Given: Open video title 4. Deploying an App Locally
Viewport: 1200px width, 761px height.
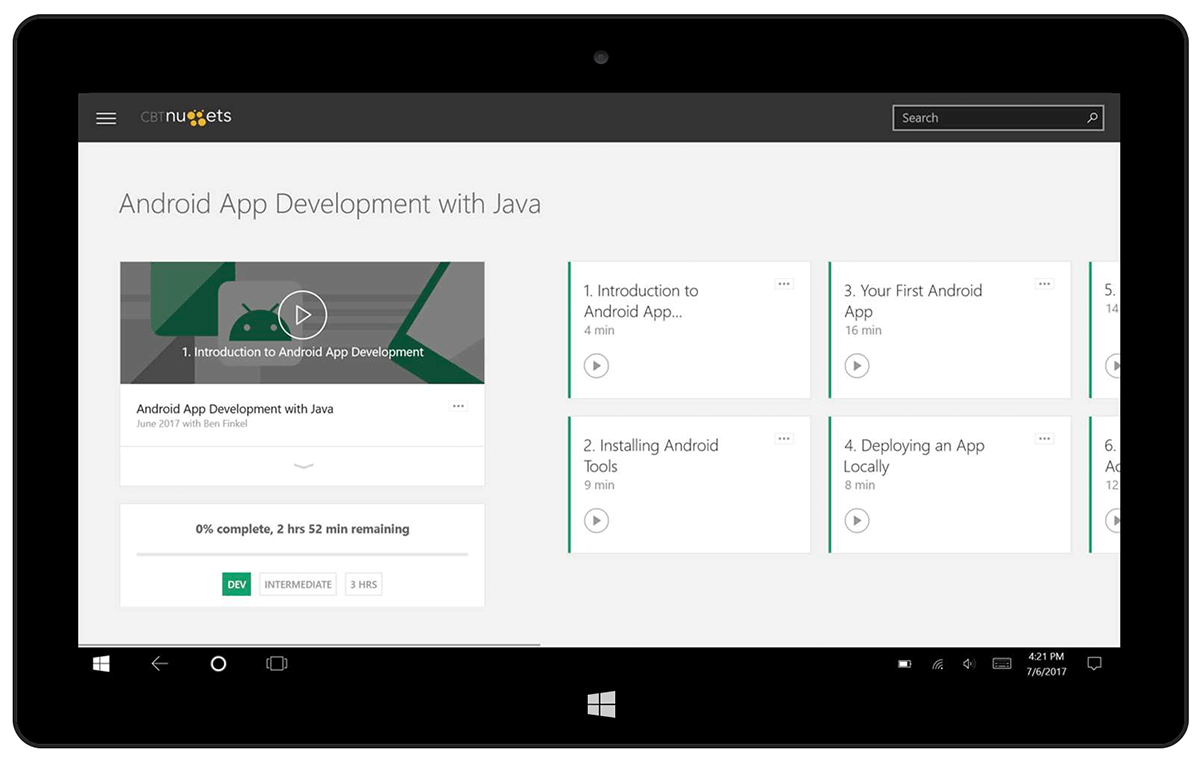Looking at the screenshot, I should tap(914, 456).
